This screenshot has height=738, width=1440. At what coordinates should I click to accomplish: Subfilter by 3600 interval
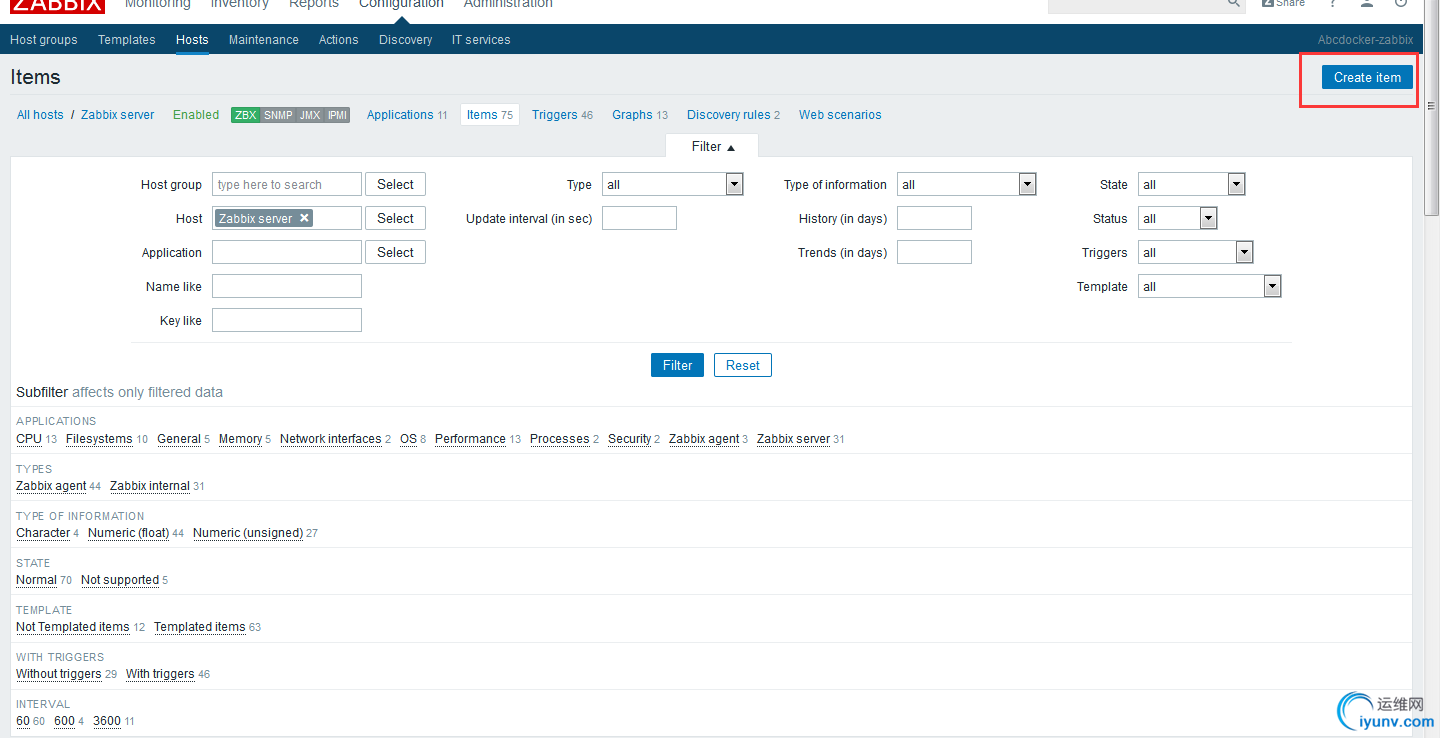107,721
